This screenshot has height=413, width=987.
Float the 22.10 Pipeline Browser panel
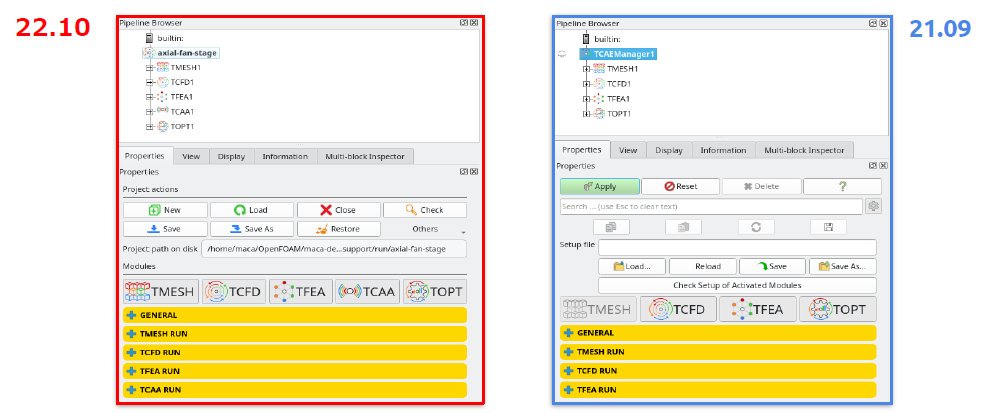pos(465,23)
